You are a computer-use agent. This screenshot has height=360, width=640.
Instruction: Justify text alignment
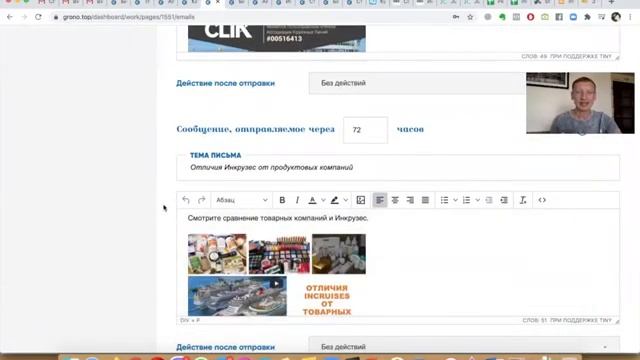tap(425, 200)
